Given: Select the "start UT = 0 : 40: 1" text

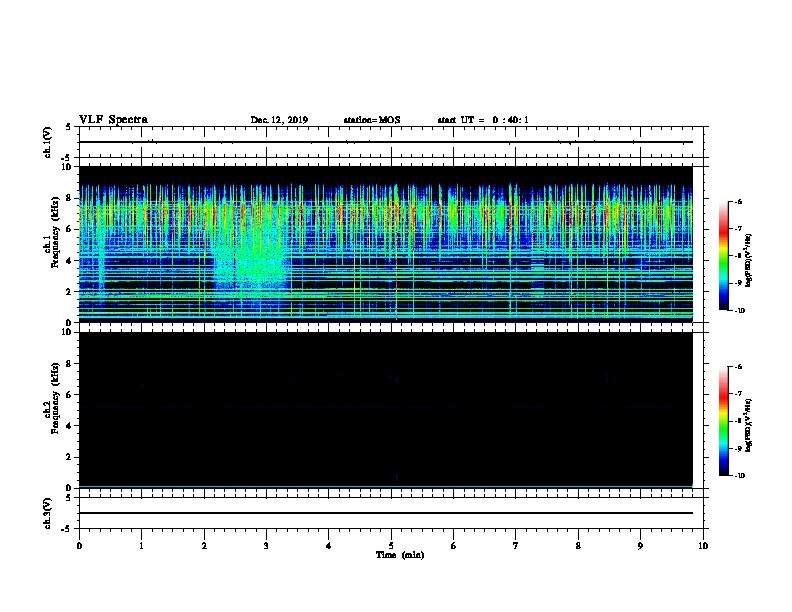Looking at the screenshot, I should (x=483, y=120).
